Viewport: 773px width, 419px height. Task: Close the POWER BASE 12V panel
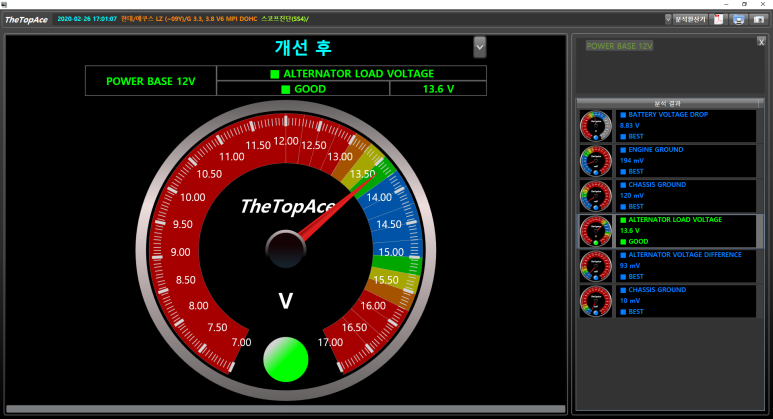coord(761,42)
